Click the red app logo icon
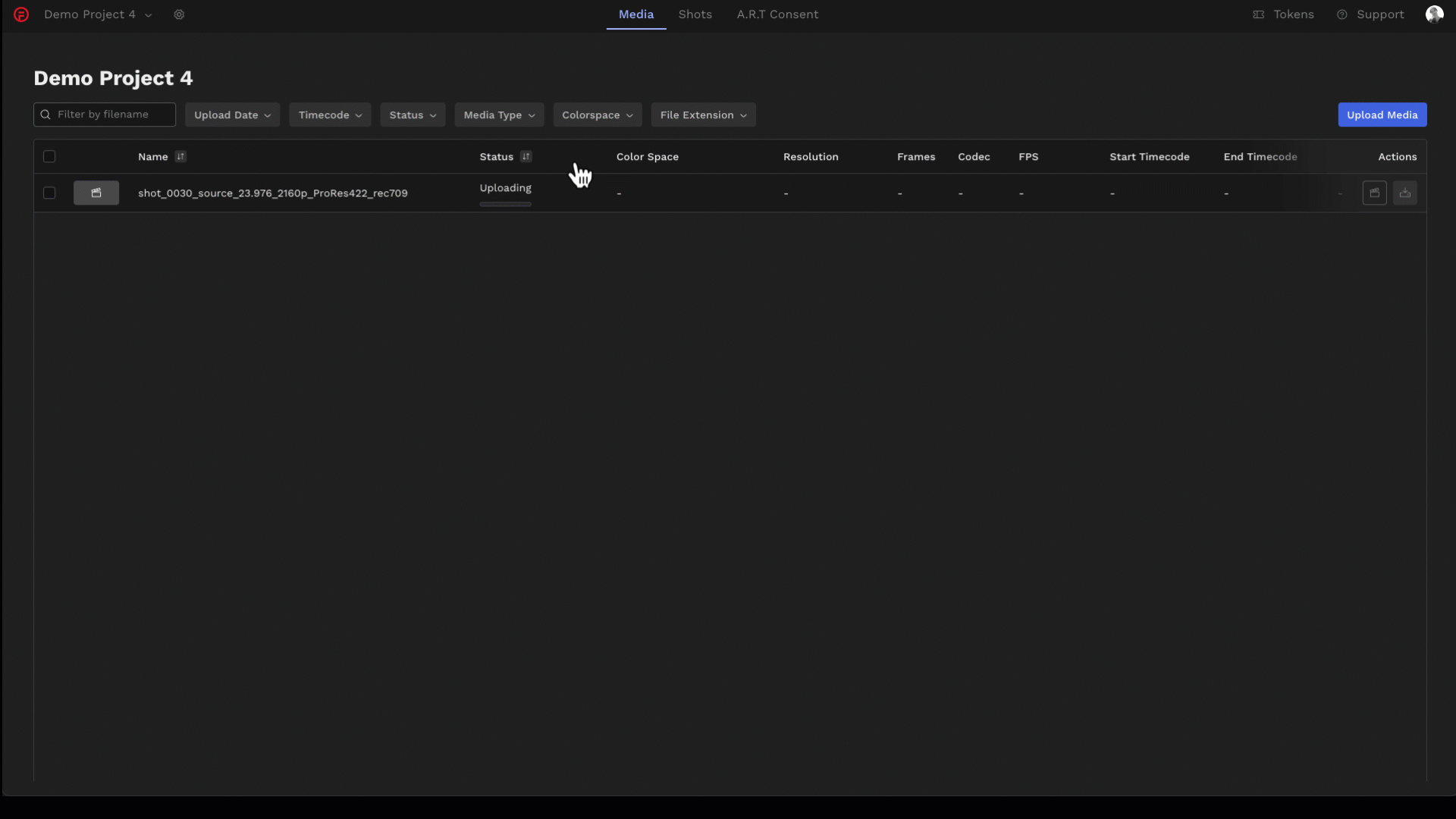 (21, 14)
